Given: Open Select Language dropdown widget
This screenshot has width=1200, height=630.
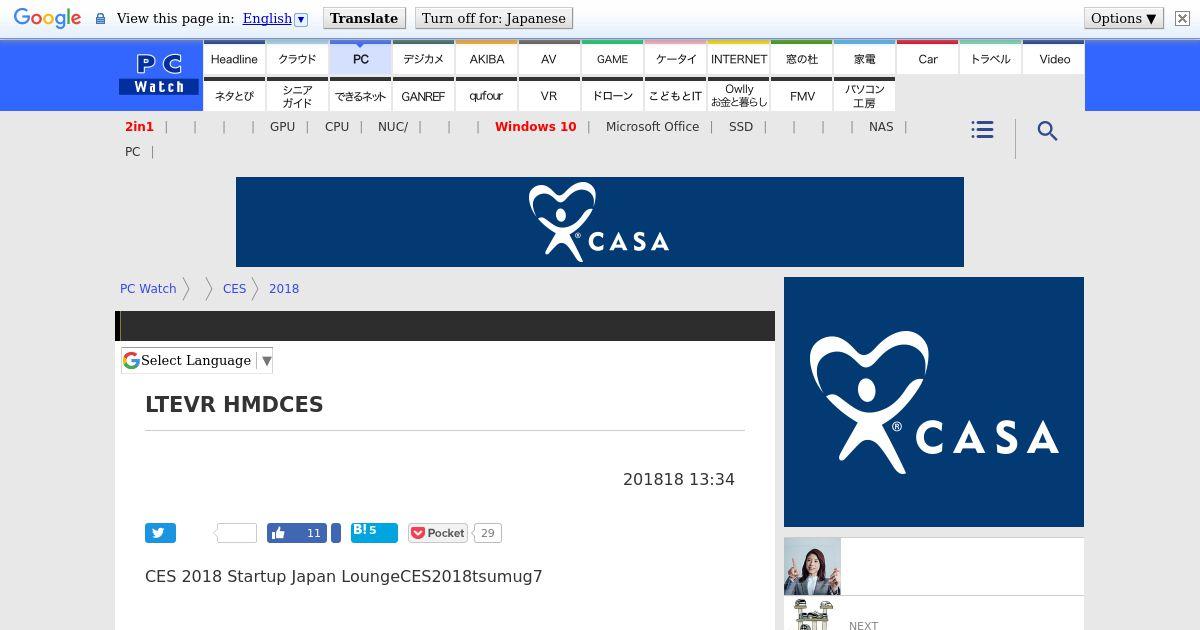Looking at the screenshot, I should [x=197, y=360].
